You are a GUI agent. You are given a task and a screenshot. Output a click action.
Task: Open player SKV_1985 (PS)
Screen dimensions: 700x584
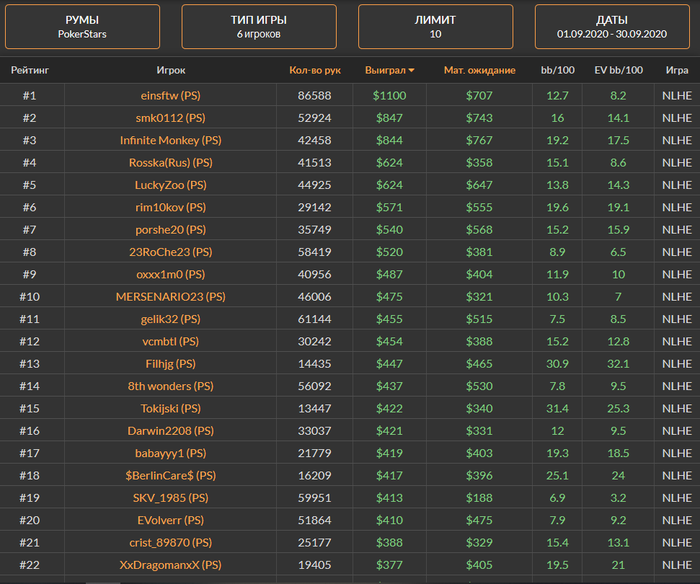click(x=171, y=497)
